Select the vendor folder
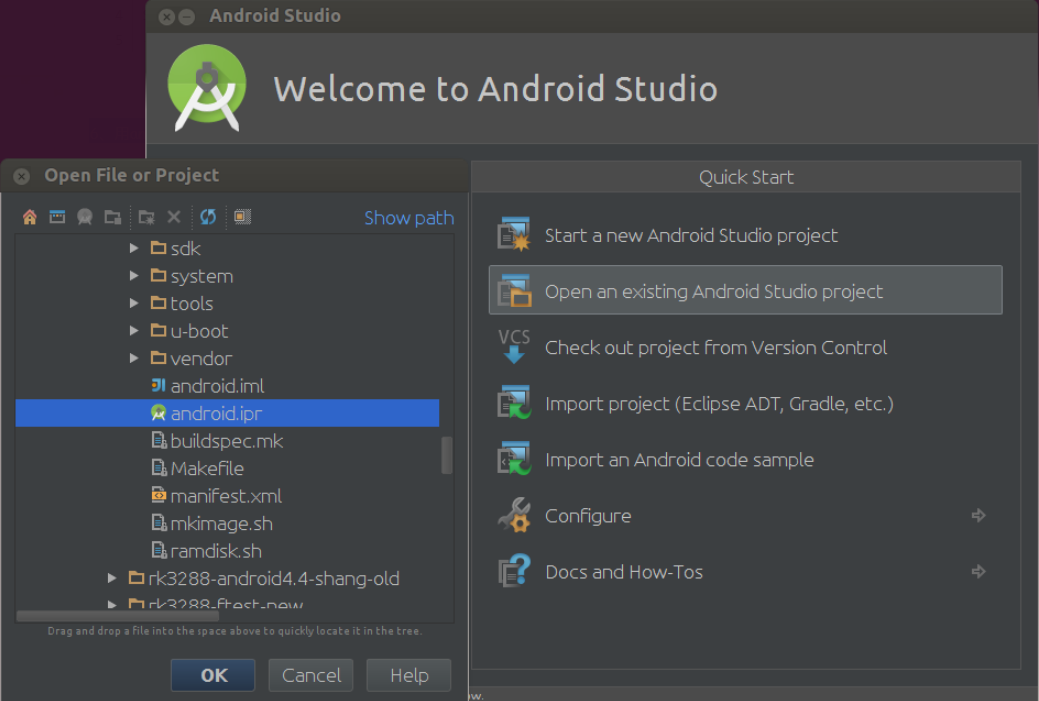Image resolution: width=1039 pixels, height=701 pixels. [201, 358]
